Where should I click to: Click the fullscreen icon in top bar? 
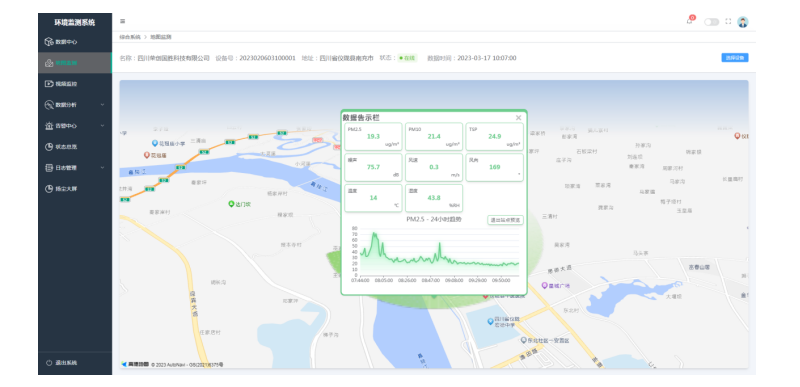click(728, 22)
